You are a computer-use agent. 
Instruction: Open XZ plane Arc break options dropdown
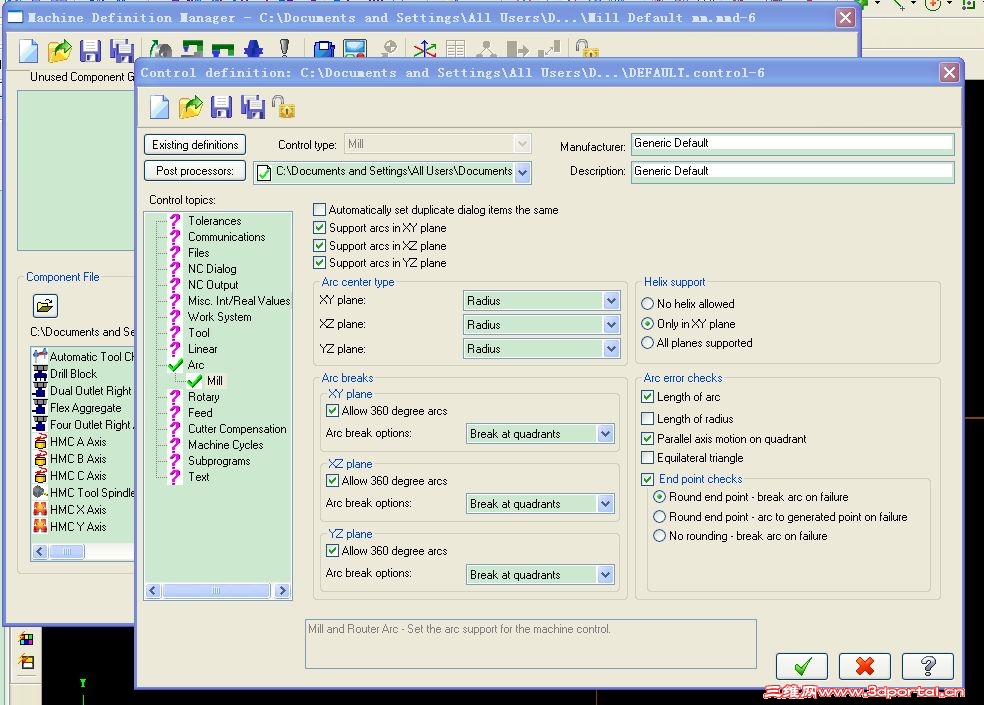605,503
